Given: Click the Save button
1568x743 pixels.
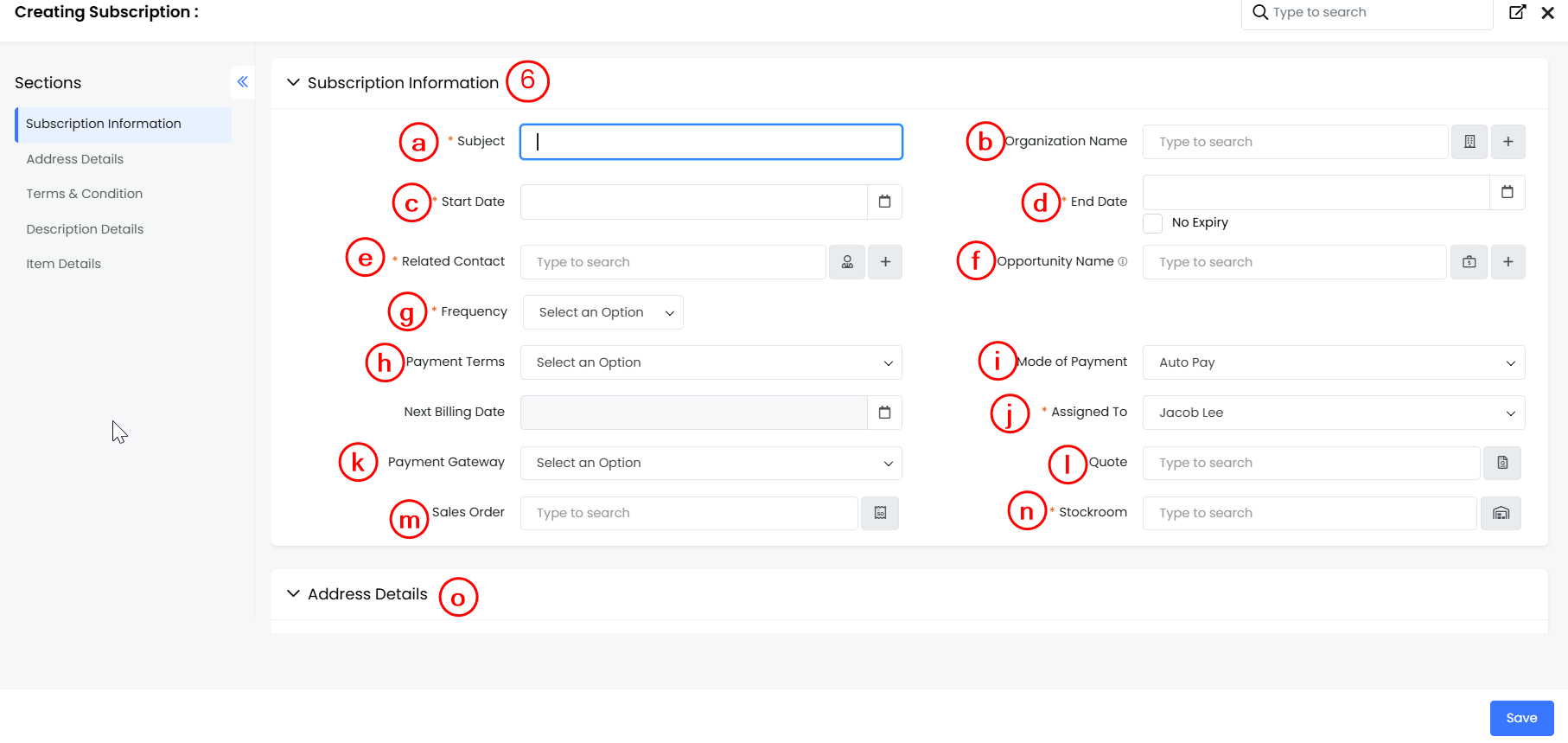Looking at the screenshot, I should (x=1521, y=718).
